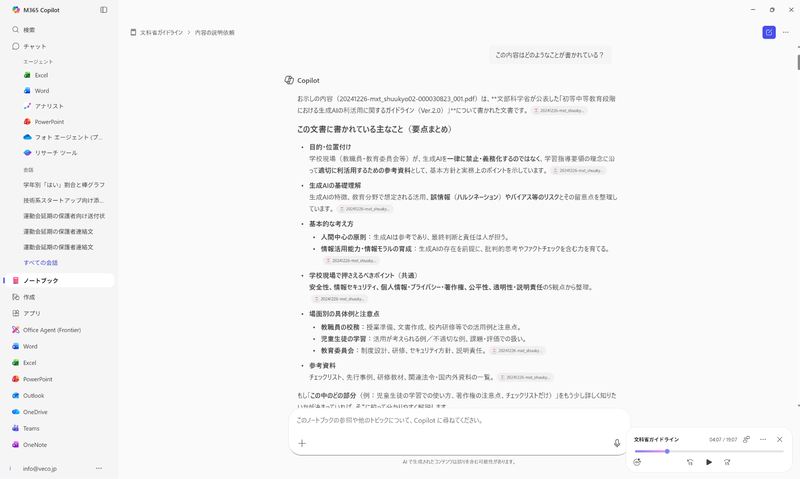The height and width of the screenshot is (479, 800).
Task: Play the 文科省ガイドライン audio
Action: point(709,462)
